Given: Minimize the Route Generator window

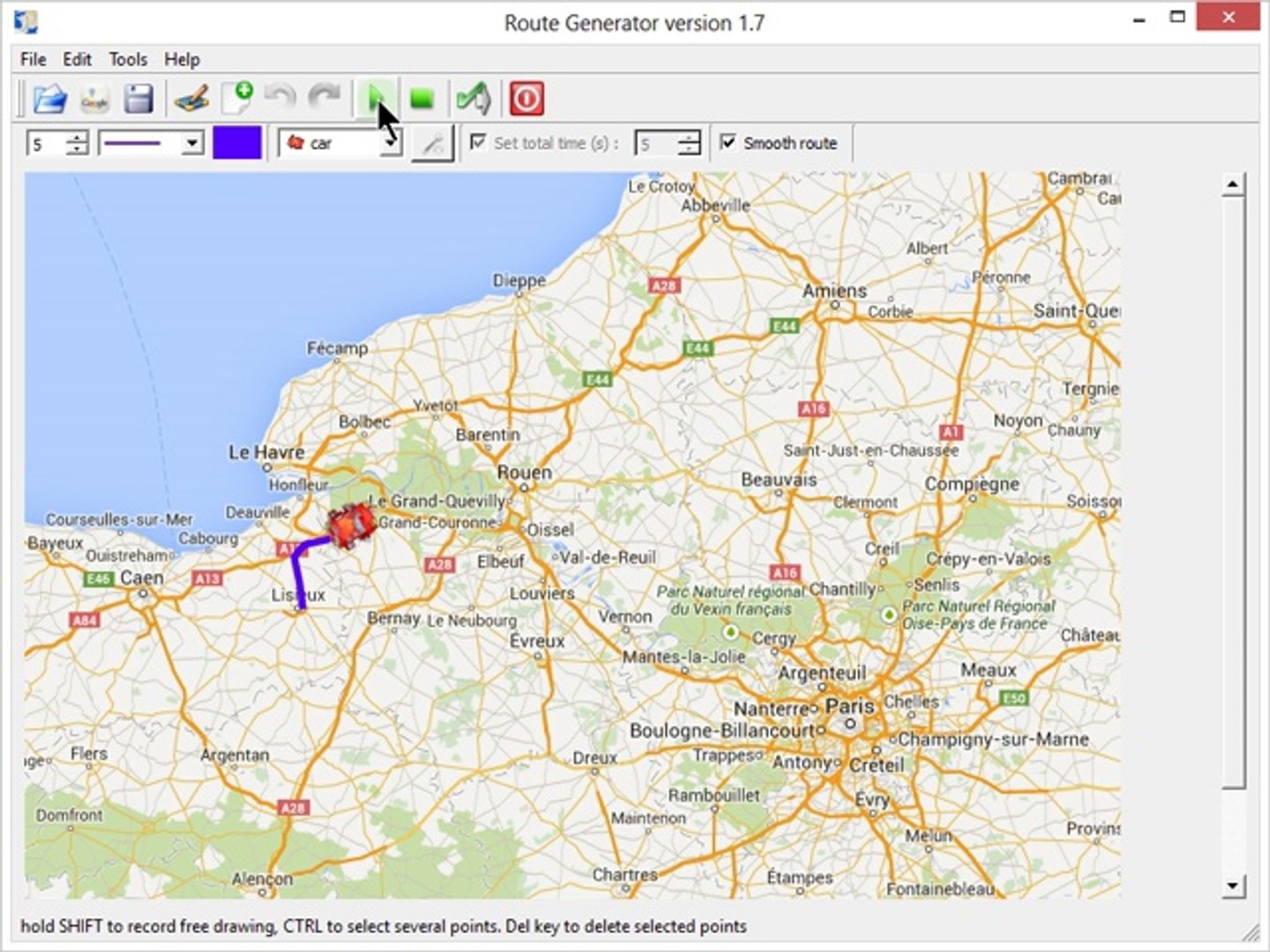Looking at the screenshot, I should [x=1139, y=19].
